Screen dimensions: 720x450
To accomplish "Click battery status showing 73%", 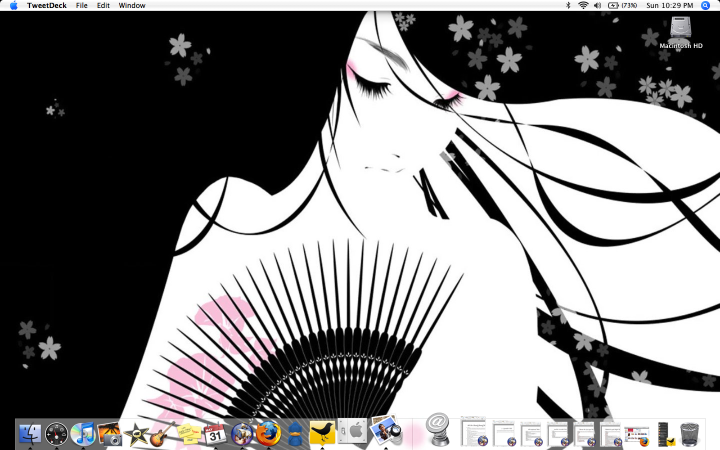I will [622, 6].
